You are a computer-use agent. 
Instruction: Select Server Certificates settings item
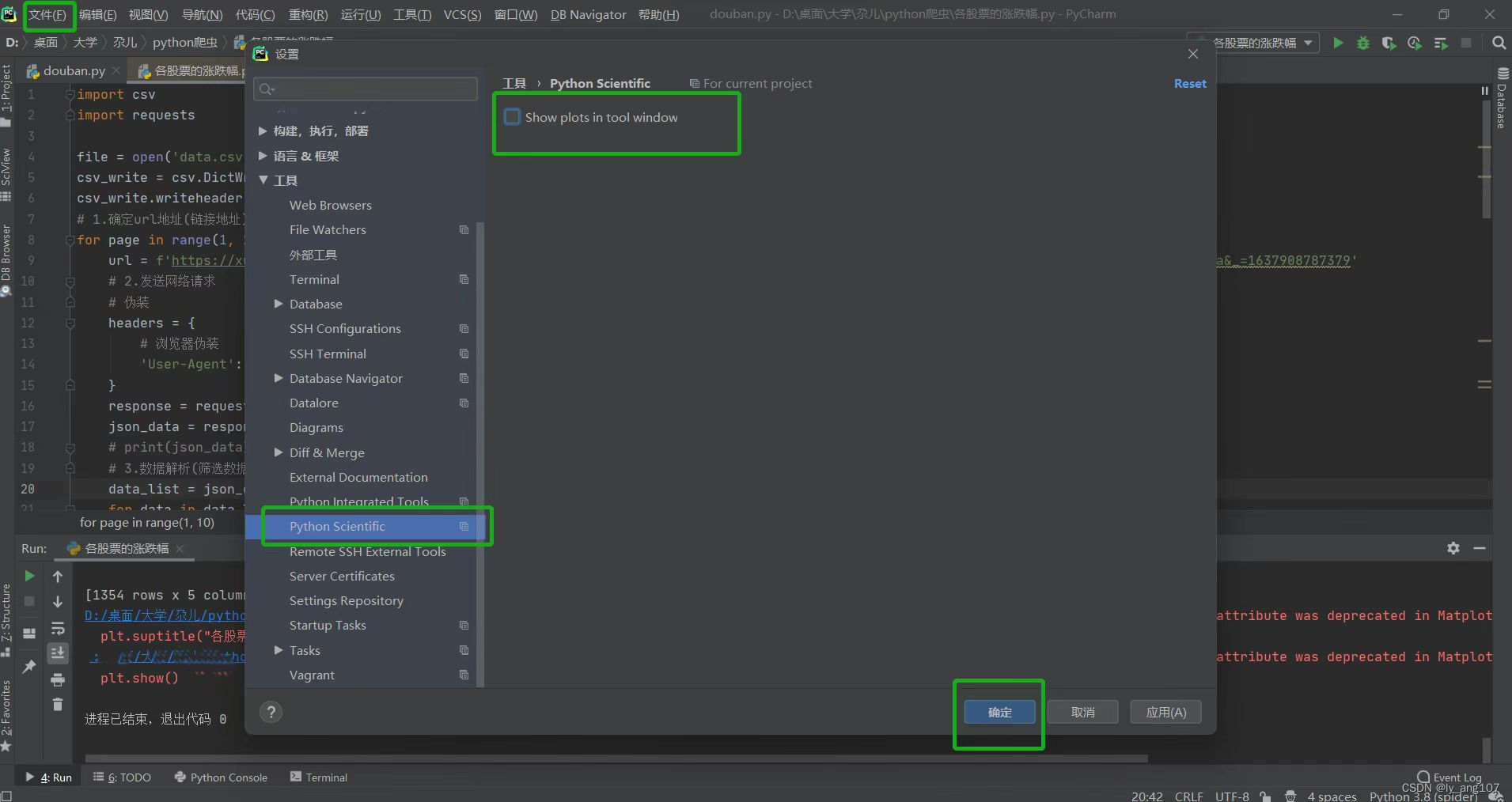tap(342, 576)
